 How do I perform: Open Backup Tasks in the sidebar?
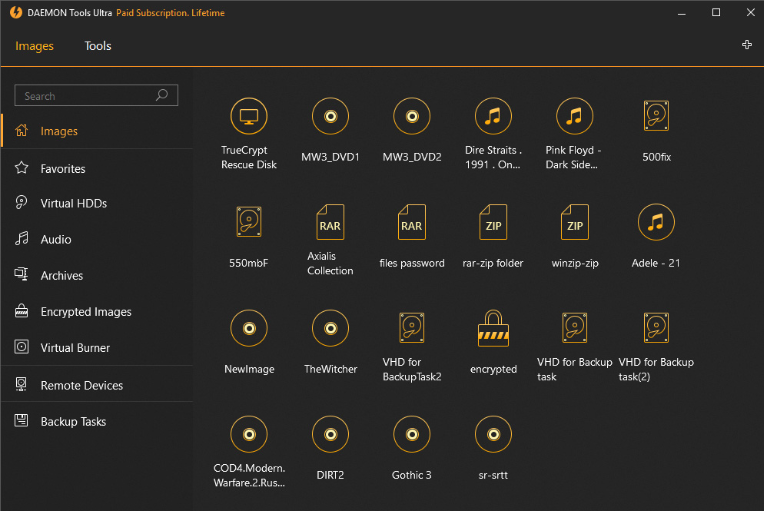(x=97, y=421)
